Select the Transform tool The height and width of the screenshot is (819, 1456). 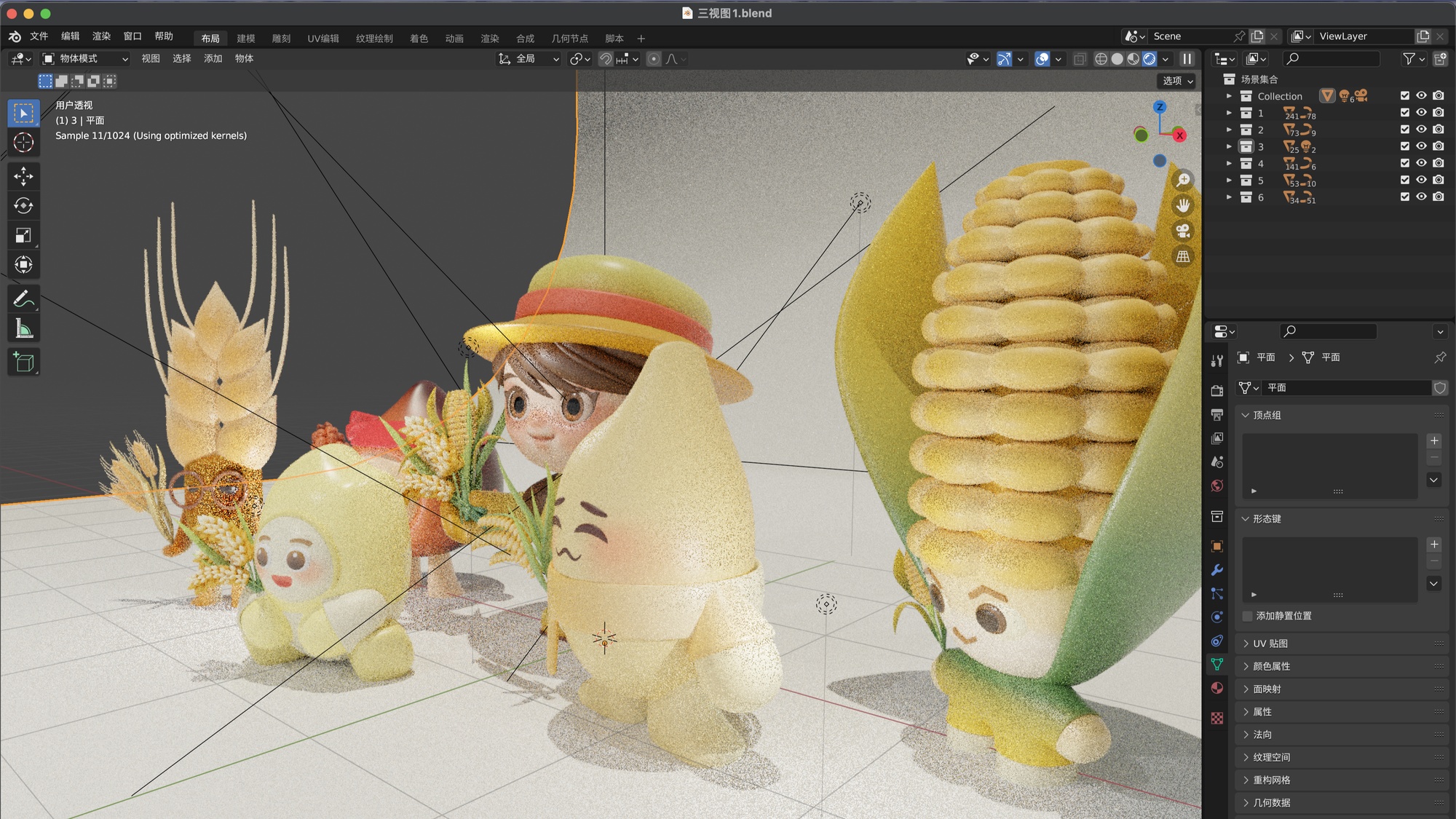[23, 264]
